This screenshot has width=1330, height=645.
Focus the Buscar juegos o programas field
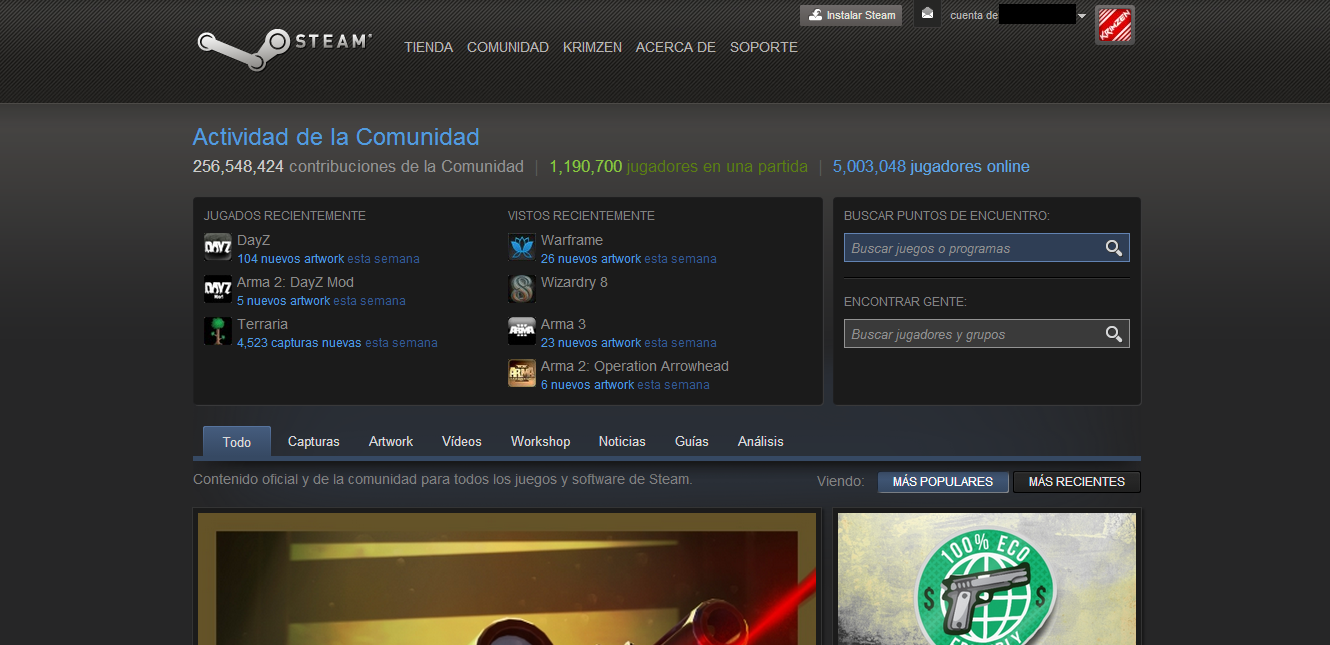(x=987, y=248)
